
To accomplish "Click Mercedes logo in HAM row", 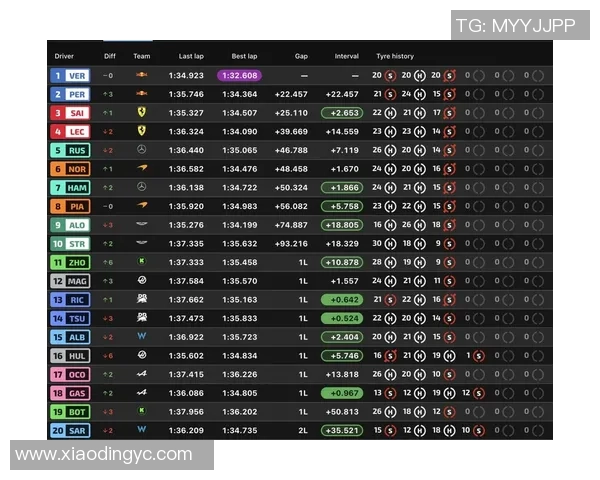I will pyautogui.click(x=142, y=187).
